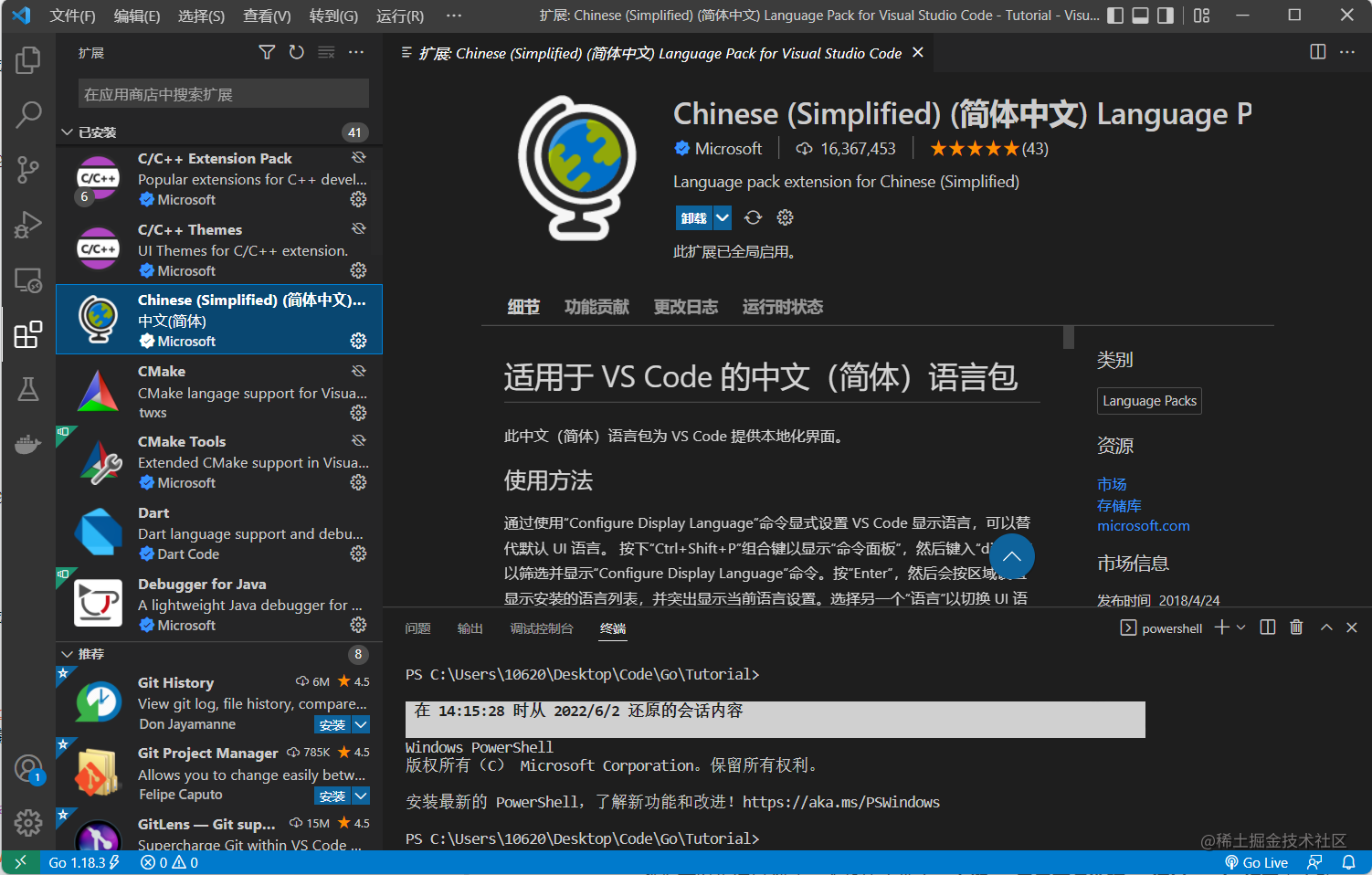1372x875 pixels.
Task: Open the 编辑(E) menu
Action: [x=137, y=16]
